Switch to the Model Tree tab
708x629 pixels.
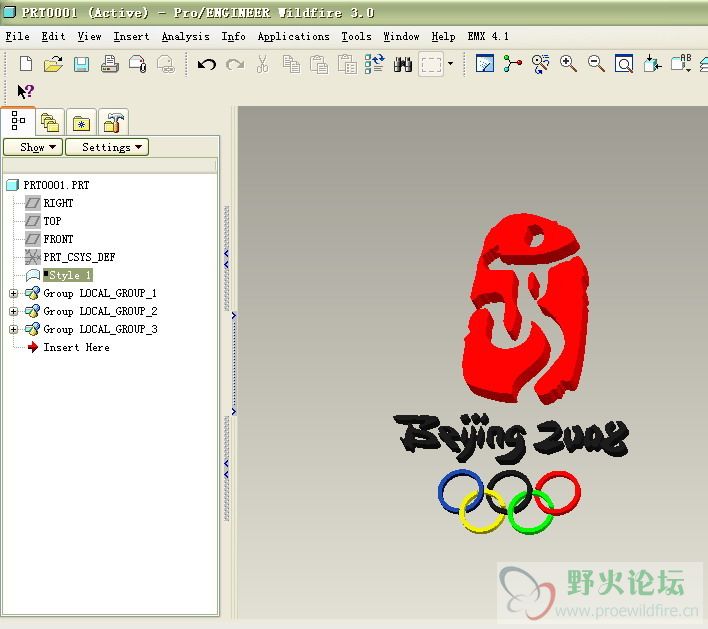click(x=18, y=121)
